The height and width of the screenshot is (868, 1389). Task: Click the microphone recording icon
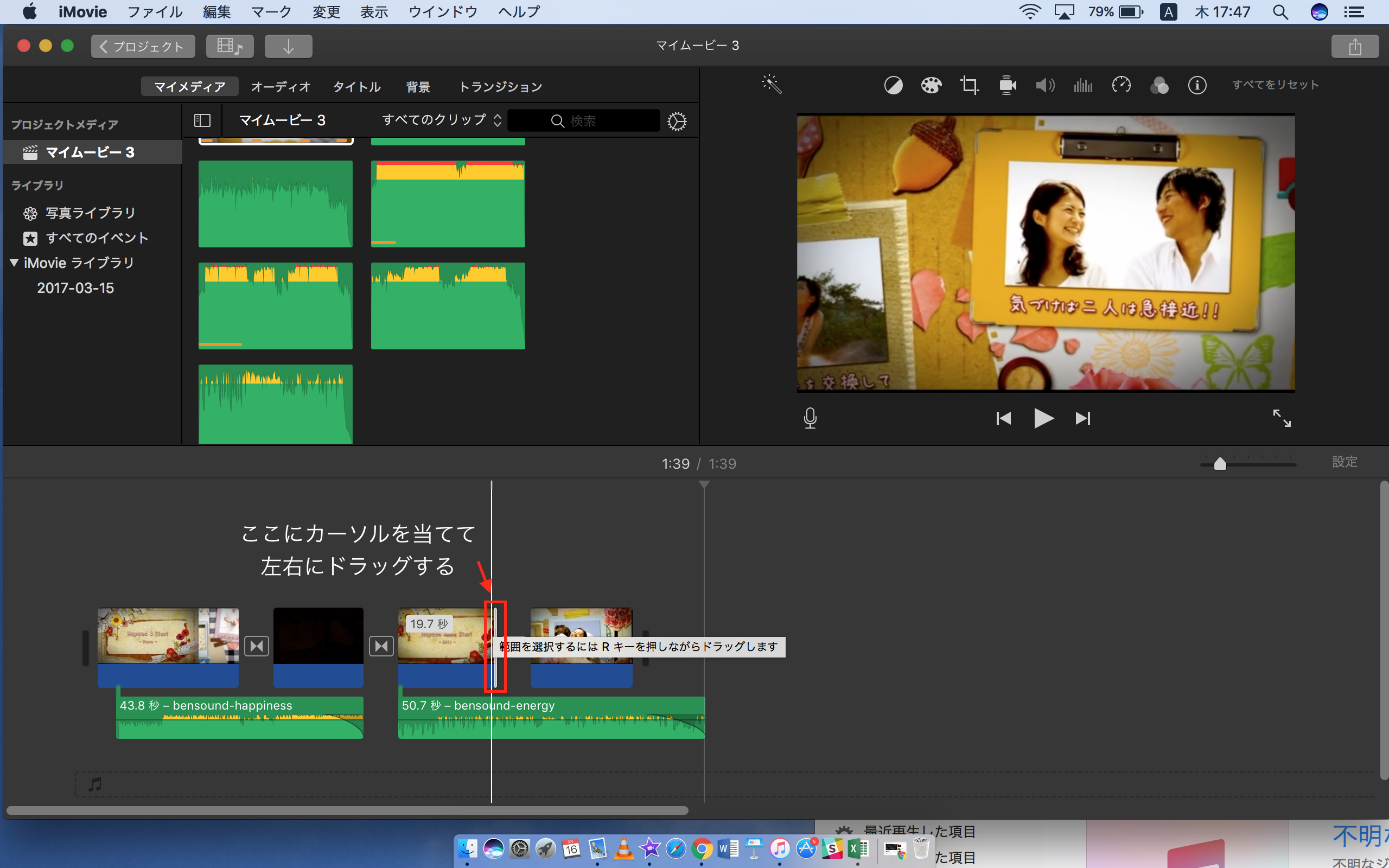click(810, 417)
